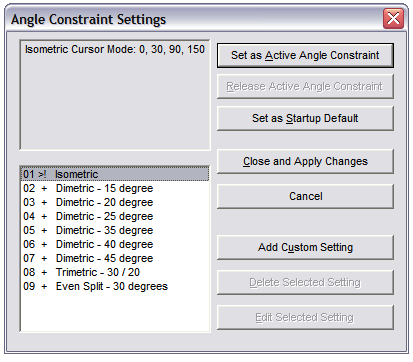Image resolution: width=413 pixels, height=362 pixels.
Task: Select Even Split - 30 degrees entry
Action: [115, 286]
